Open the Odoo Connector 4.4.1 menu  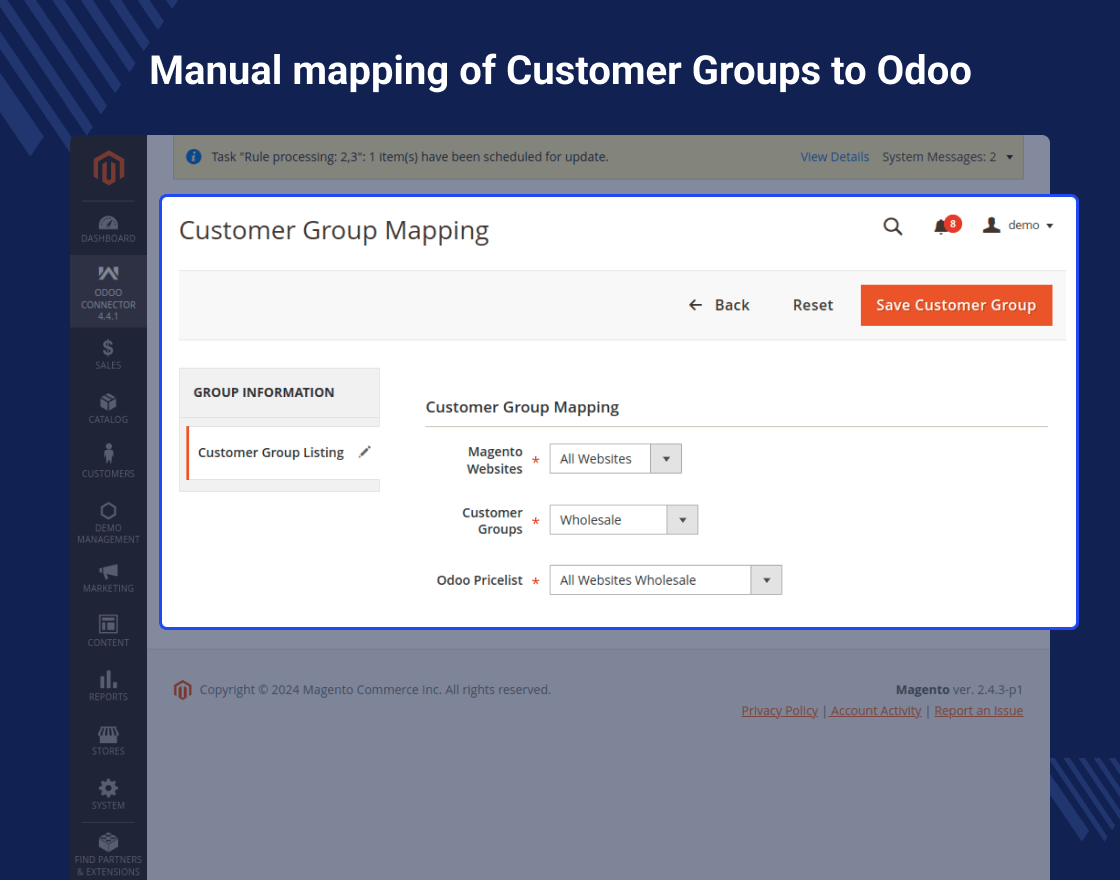pos(109,292)
